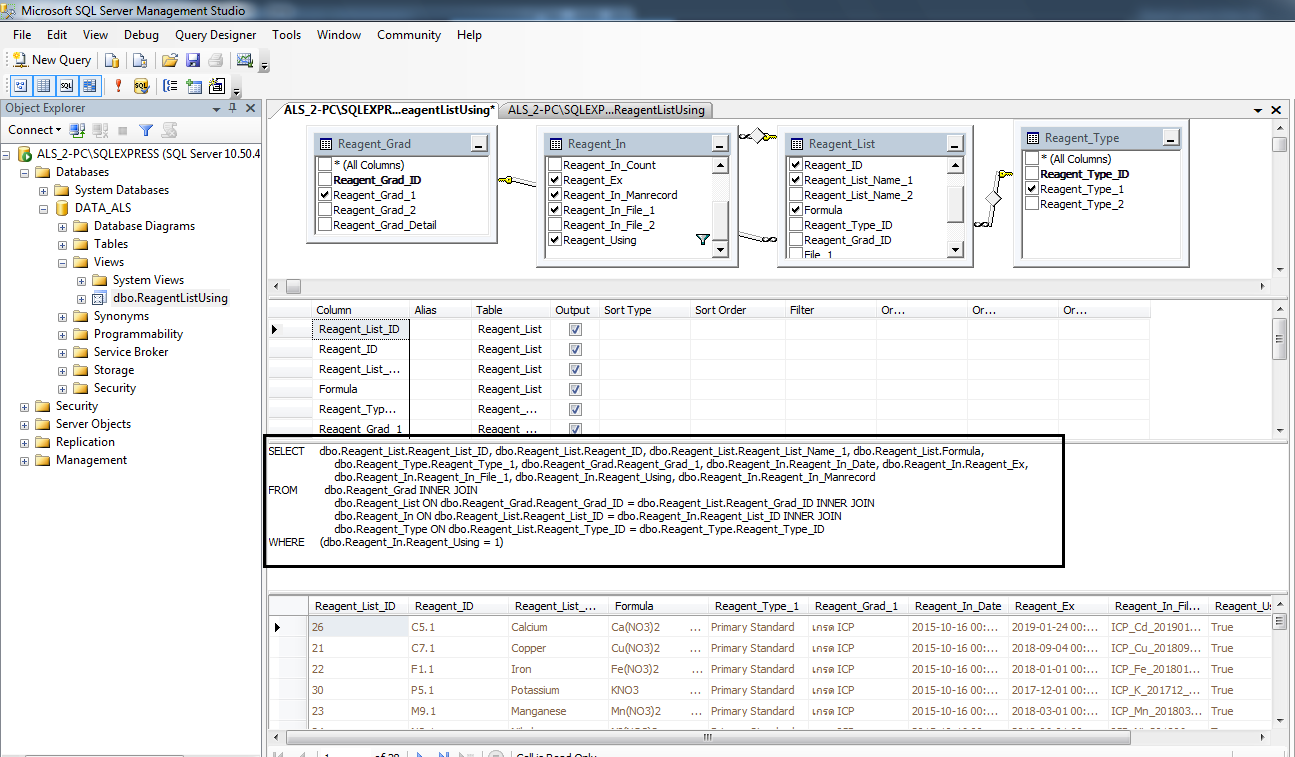Switch to the second ReagentListUsing tab
Viewport: 1295px width, 757px height.
606,110
